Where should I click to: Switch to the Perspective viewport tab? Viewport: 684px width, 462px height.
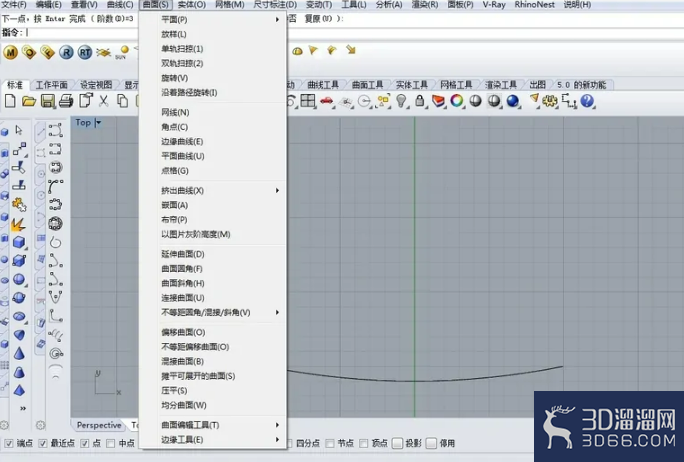[99, 425]
